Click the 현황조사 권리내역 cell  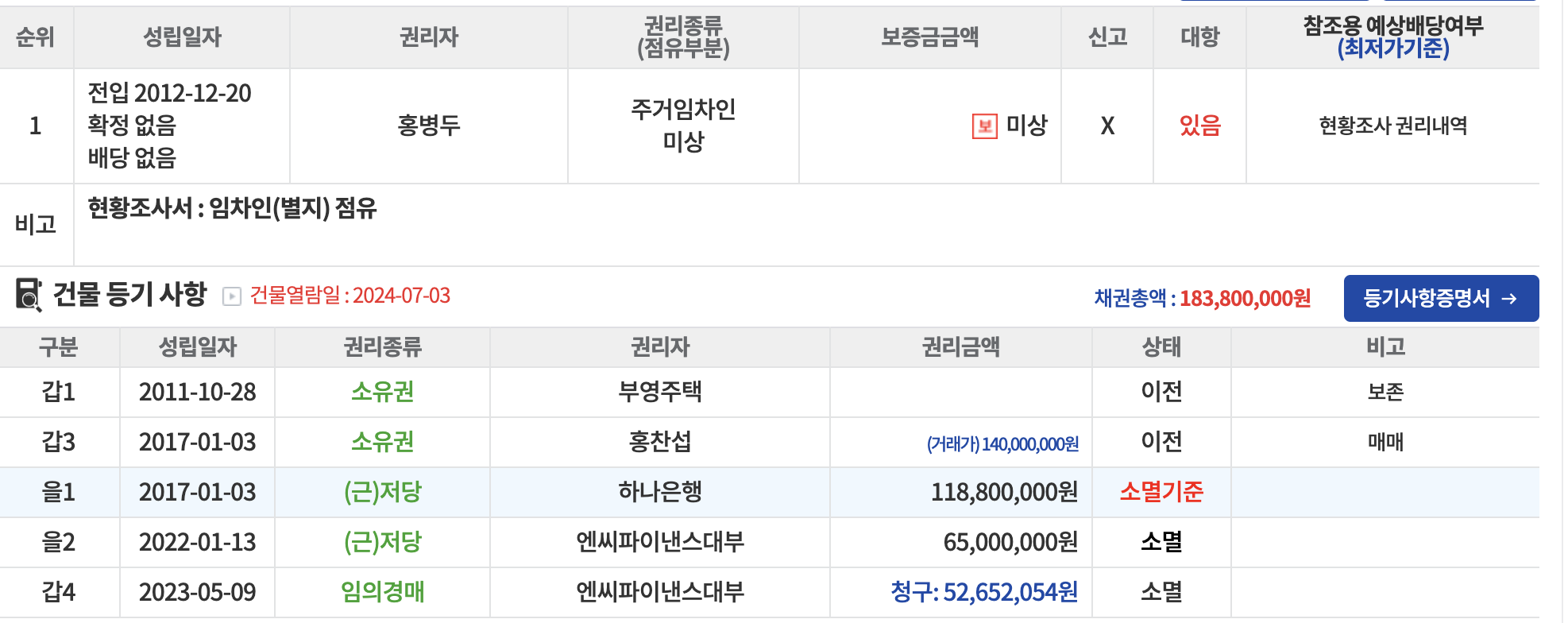pos(1392,126)
